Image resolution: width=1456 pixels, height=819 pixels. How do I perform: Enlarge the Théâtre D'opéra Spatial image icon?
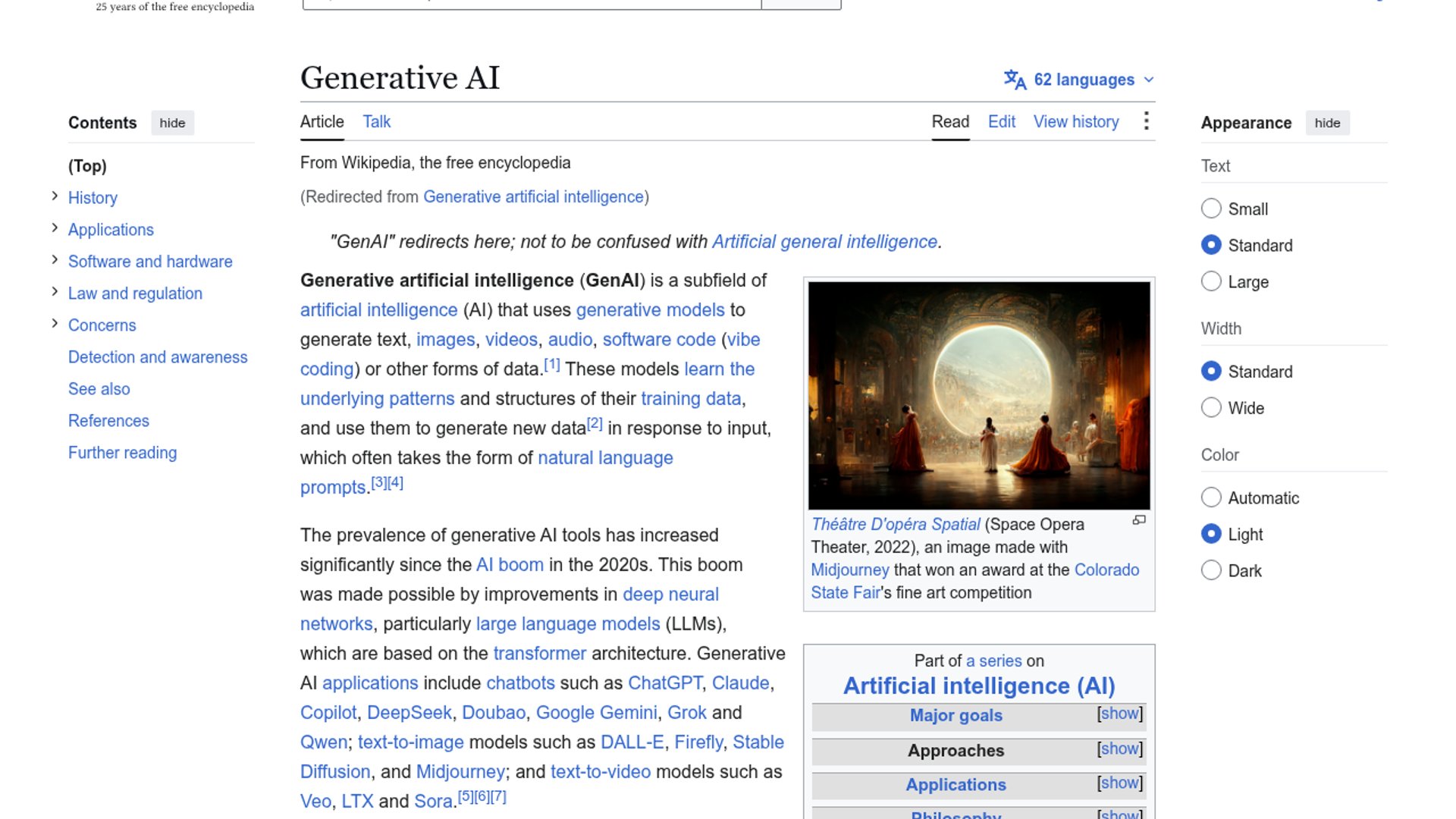[1139, 520]
